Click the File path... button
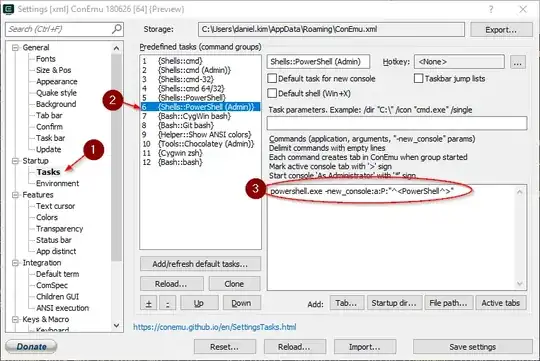 tap(449, 303)
